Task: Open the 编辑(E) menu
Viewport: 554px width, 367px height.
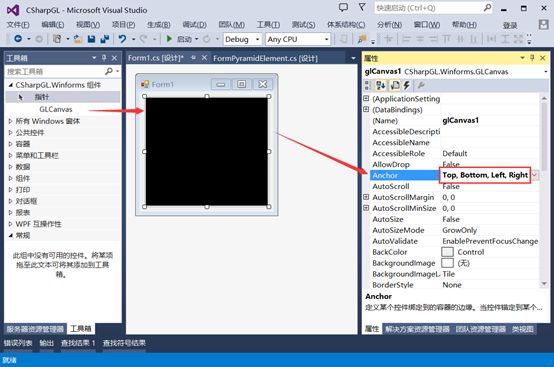Action: (53, 25)
